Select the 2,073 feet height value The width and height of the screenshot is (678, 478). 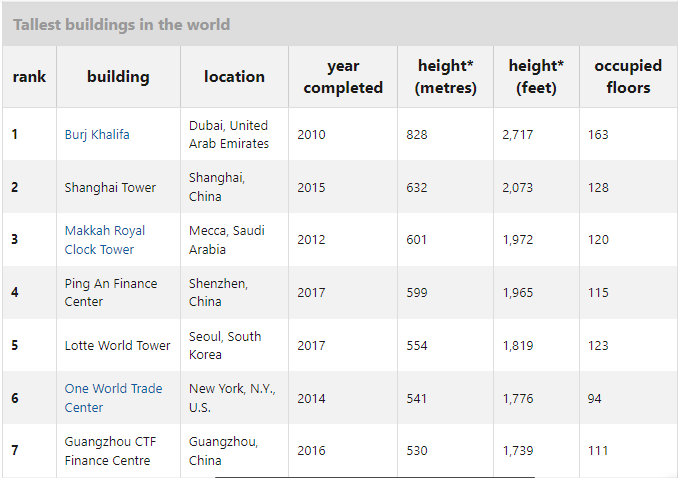click(x=518, y=188)
